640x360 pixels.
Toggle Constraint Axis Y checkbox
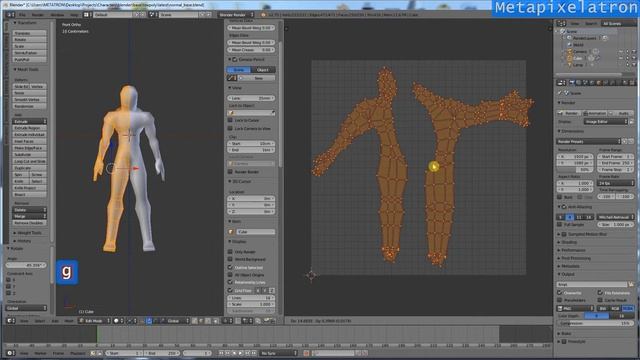click(9, 287)
